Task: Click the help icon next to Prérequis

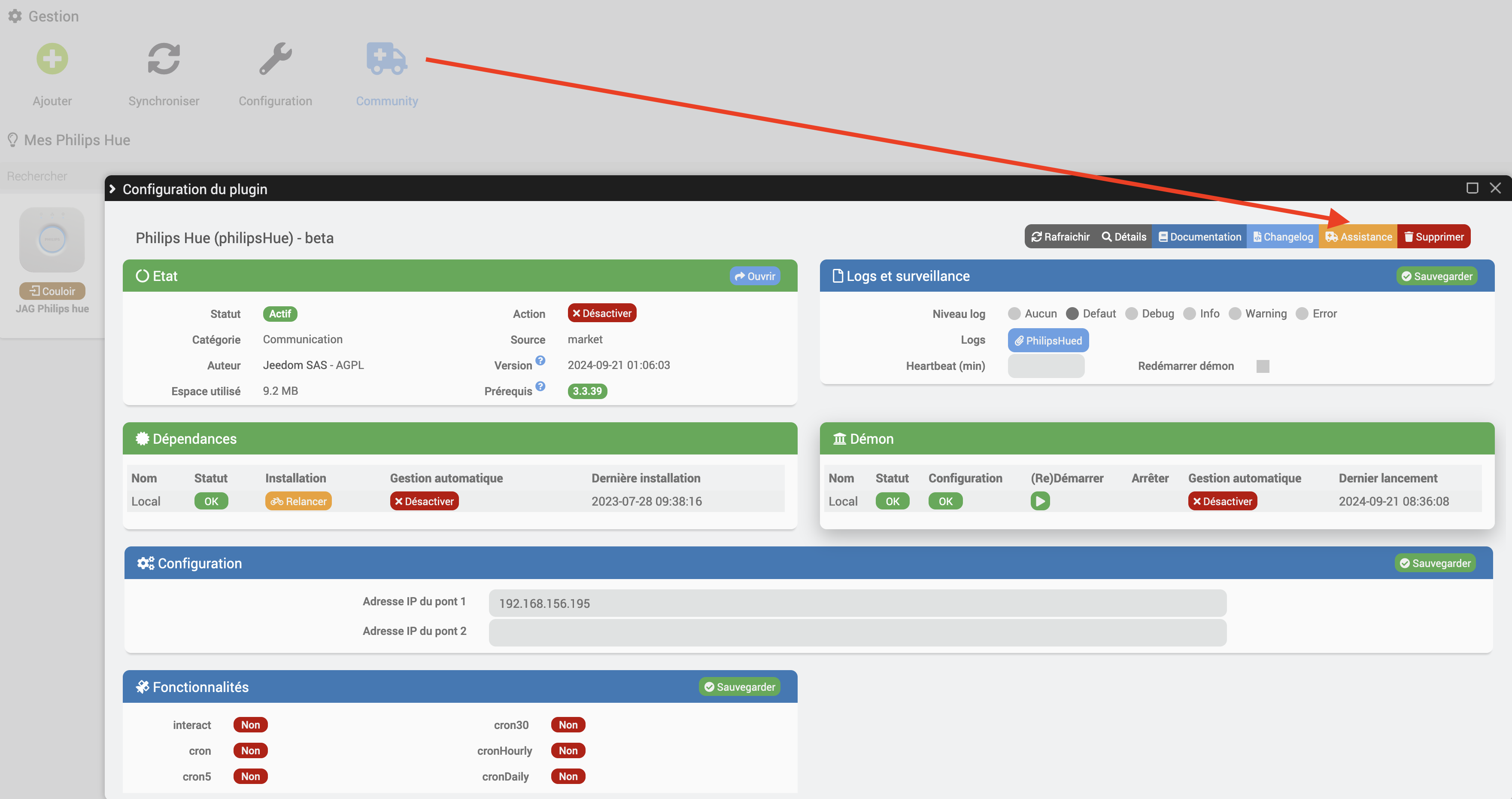Action: click(540, 386)
